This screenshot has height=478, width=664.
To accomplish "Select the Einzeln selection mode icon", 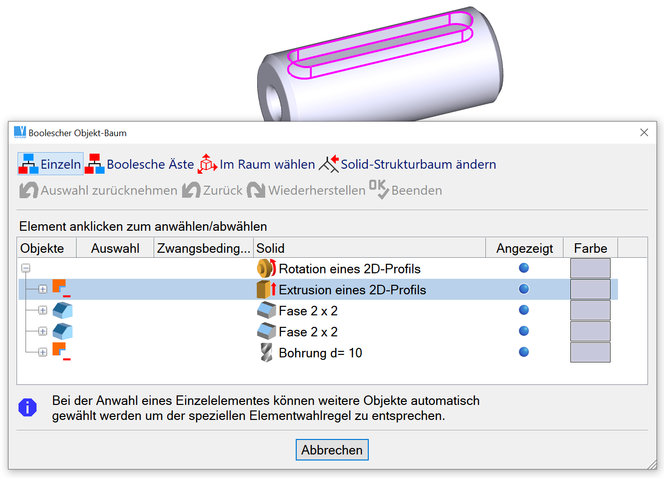I will [28, 164].
